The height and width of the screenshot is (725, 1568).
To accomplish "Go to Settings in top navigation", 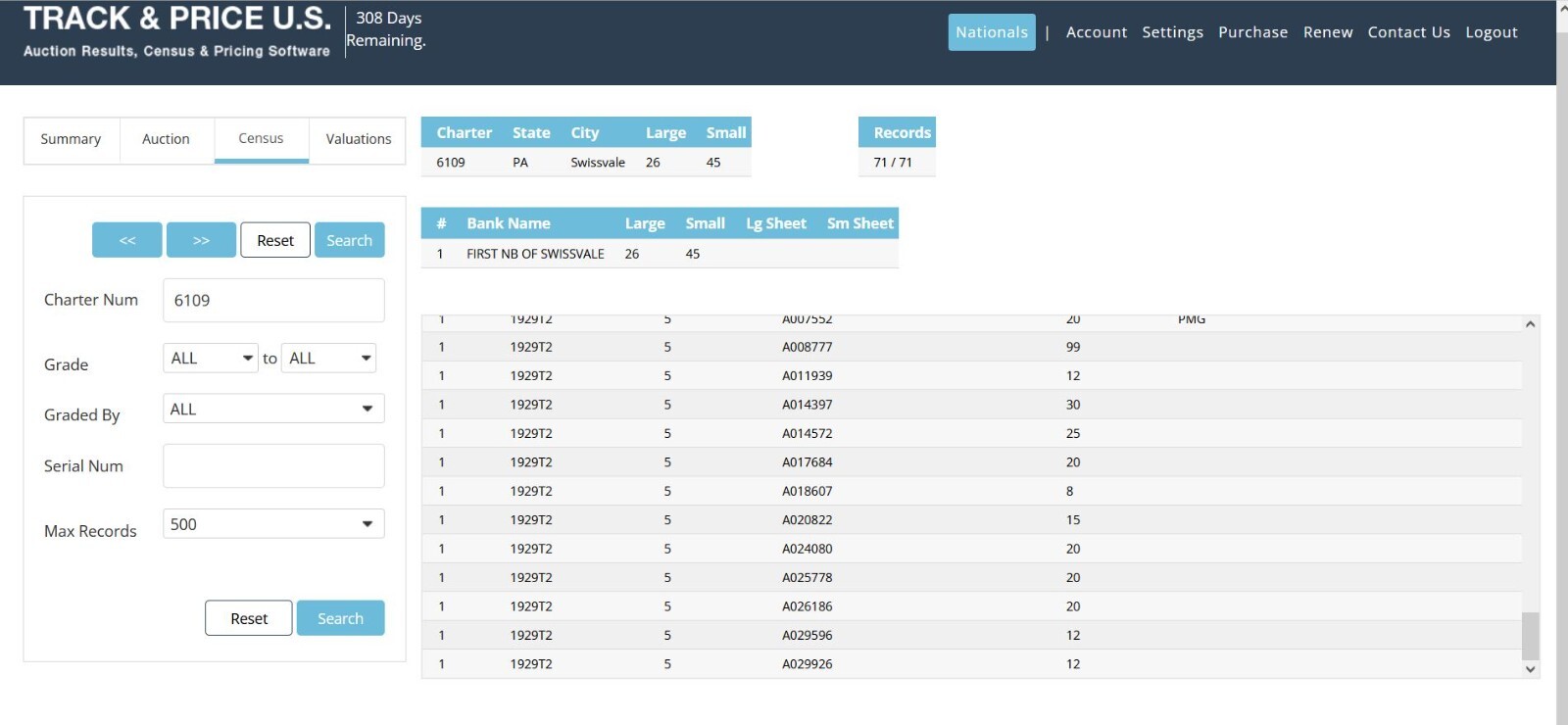I will coord(1172,32).
